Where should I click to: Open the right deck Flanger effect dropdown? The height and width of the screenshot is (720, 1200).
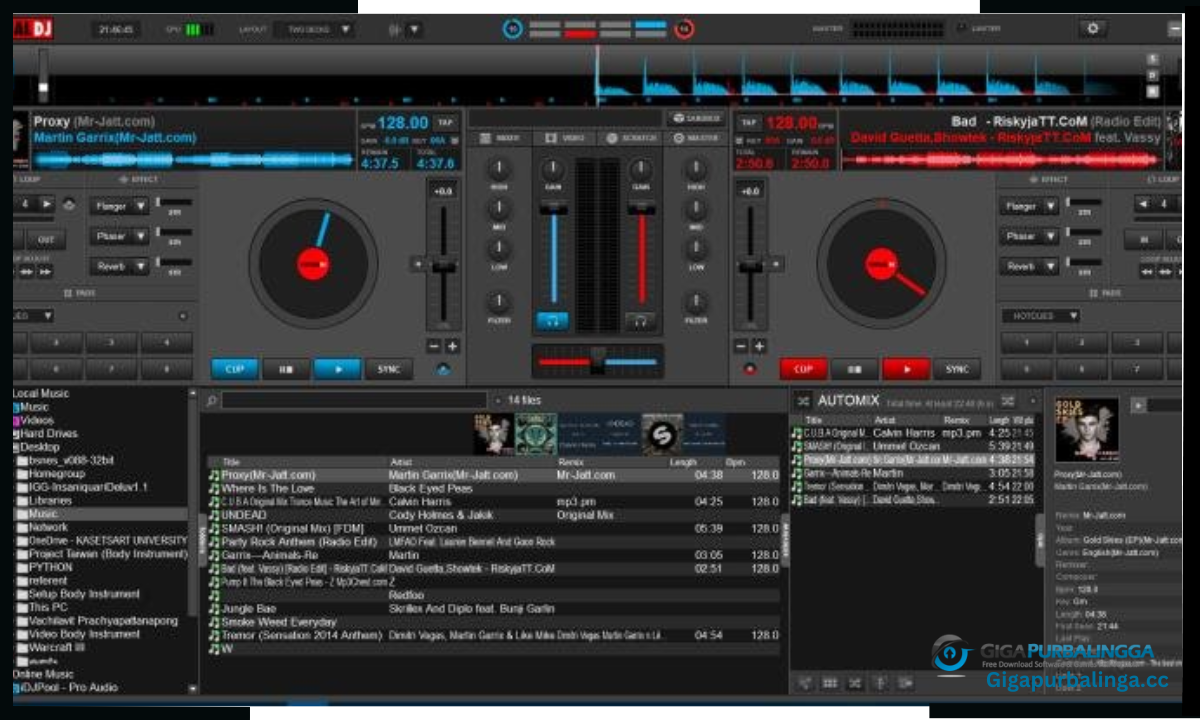point(1028,206)
